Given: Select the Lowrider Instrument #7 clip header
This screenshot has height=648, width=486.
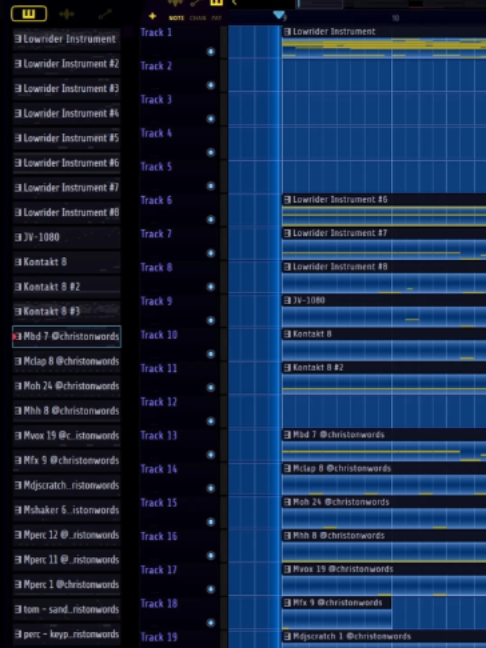Looking at the screenshot, I should (x=384, y=233).
